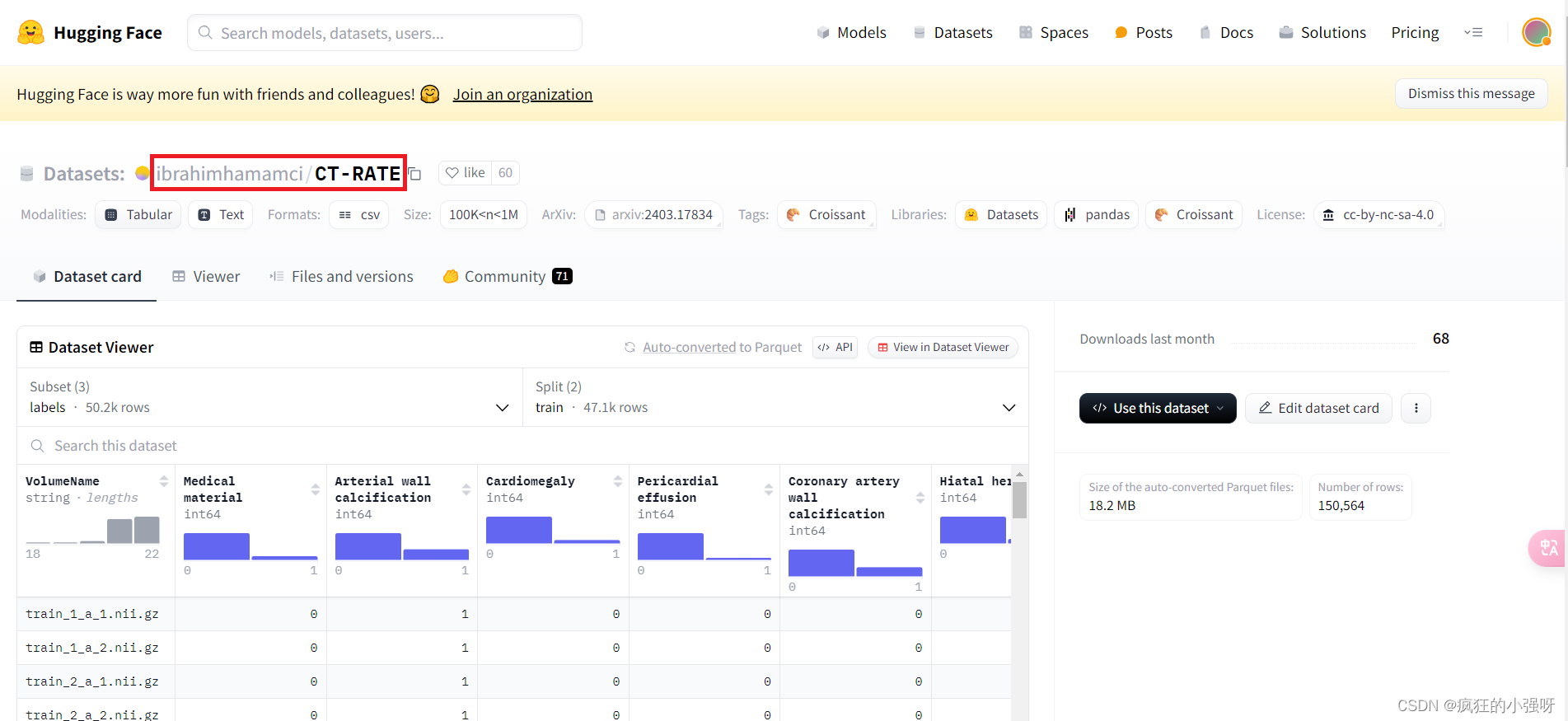The image size is (1568, 721).
Task: Open the Models page
Action: (851, 33)
